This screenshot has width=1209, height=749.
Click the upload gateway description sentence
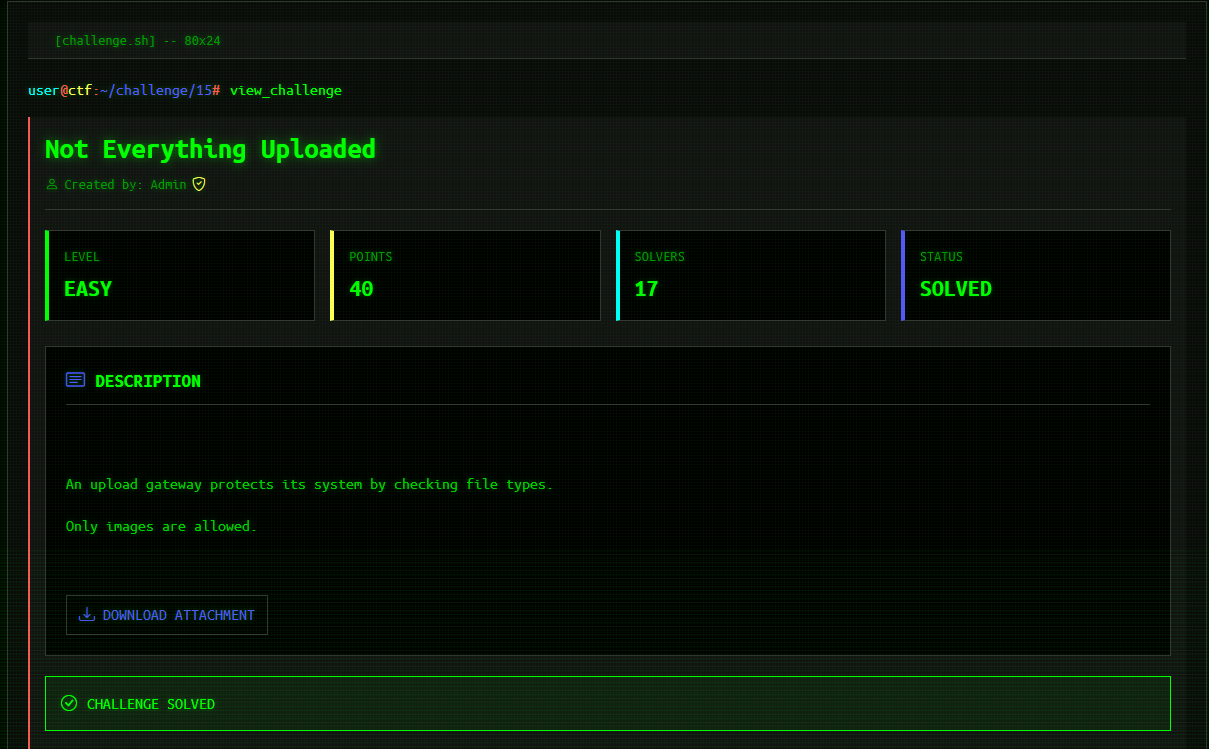309,485
